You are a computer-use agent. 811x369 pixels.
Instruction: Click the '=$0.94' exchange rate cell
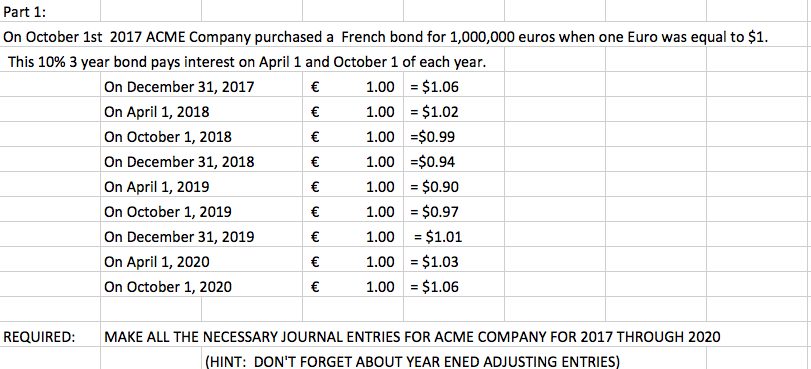pyautogui.click(x=432, y=162)
